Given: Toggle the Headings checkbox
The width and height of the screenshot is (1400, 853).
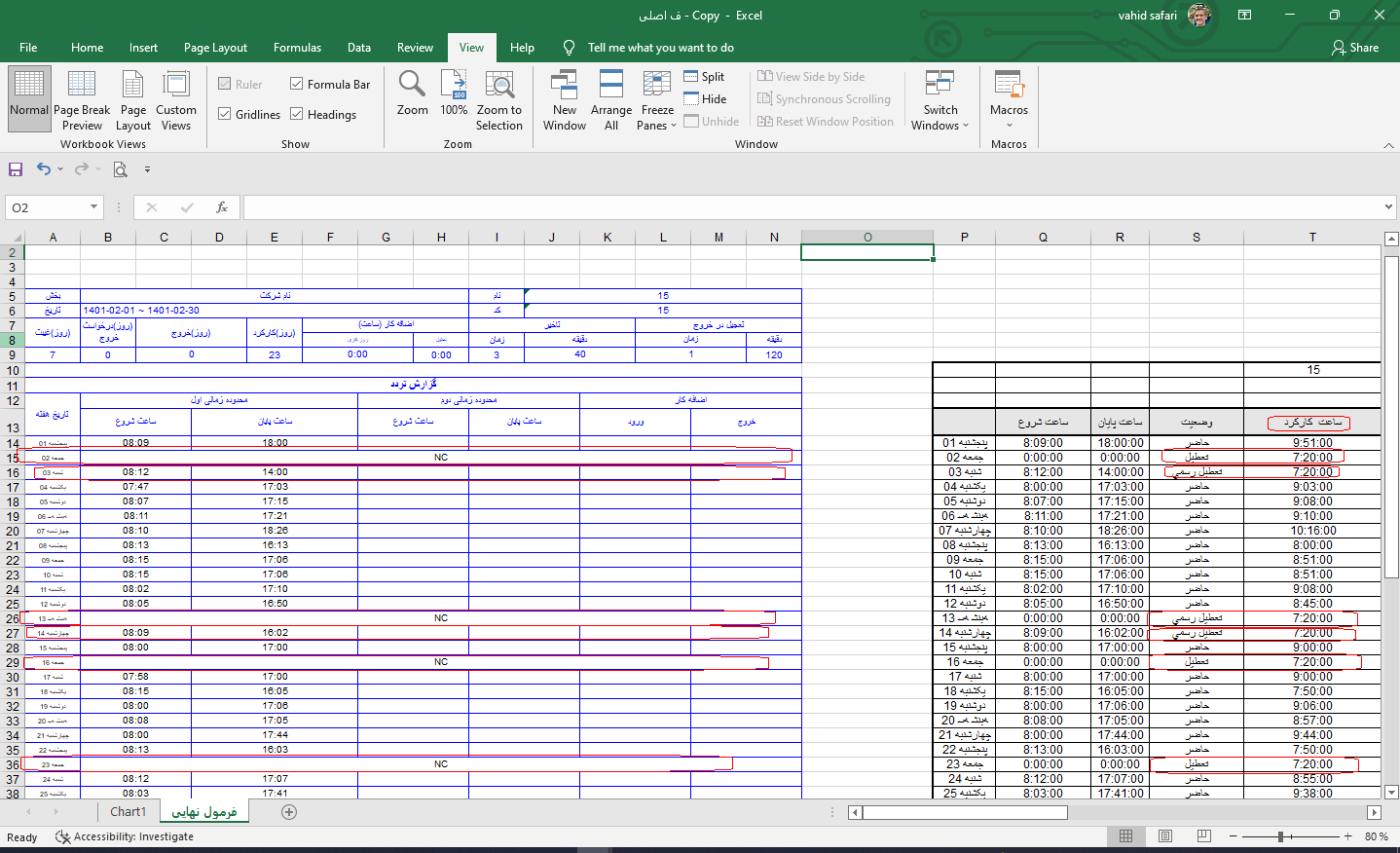Looking at the screenshot, I should (297, 115).
